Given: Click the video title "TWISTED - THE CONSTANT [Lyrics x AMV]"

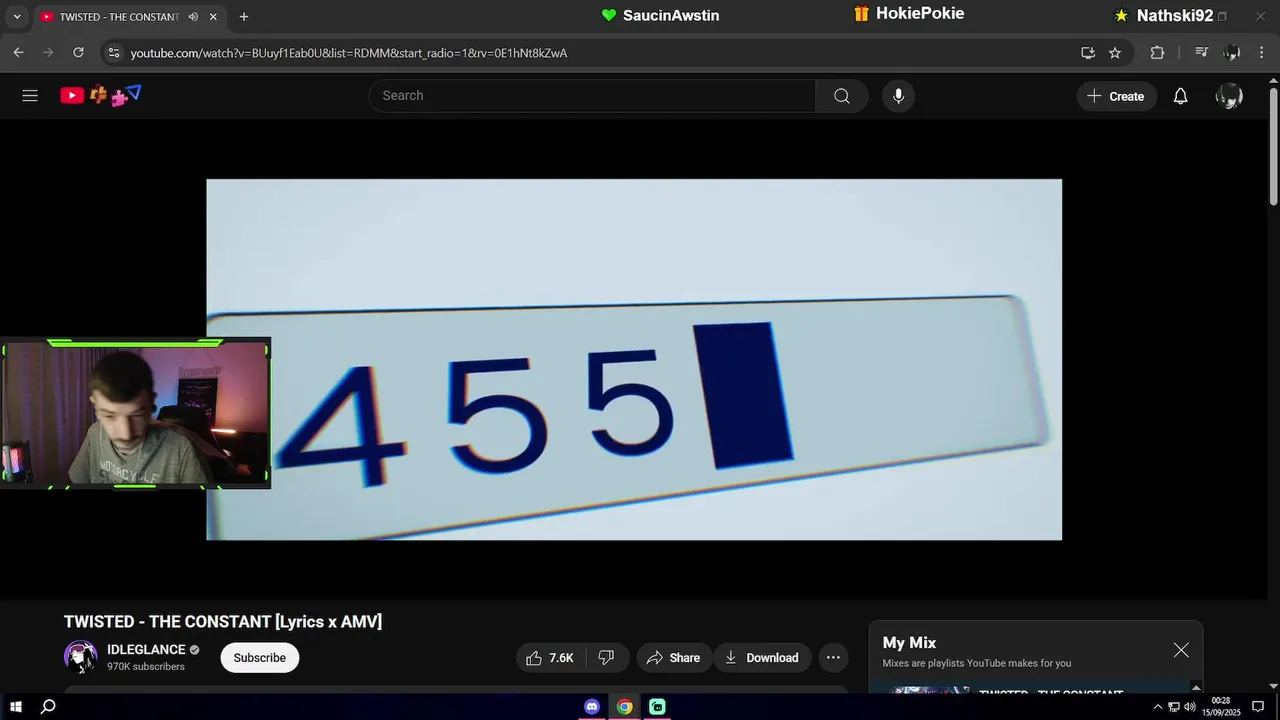Looking at the screenshot, I should (x=223, y=622).
